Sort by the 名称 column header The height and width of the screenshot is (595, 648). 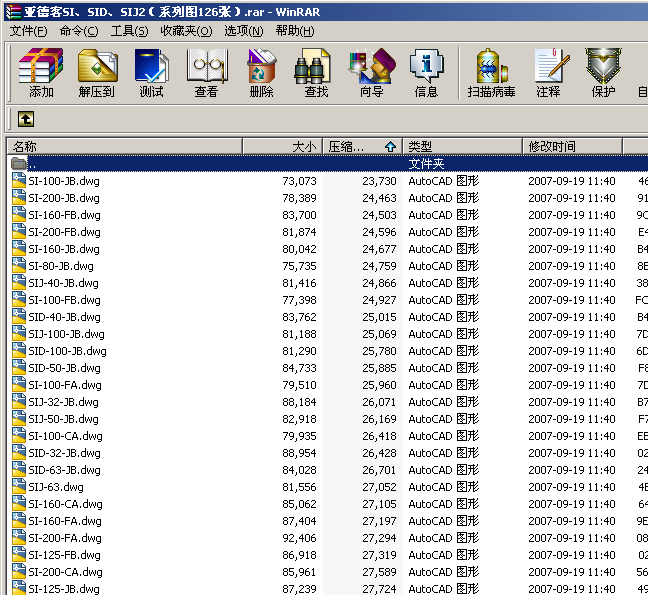124,146
